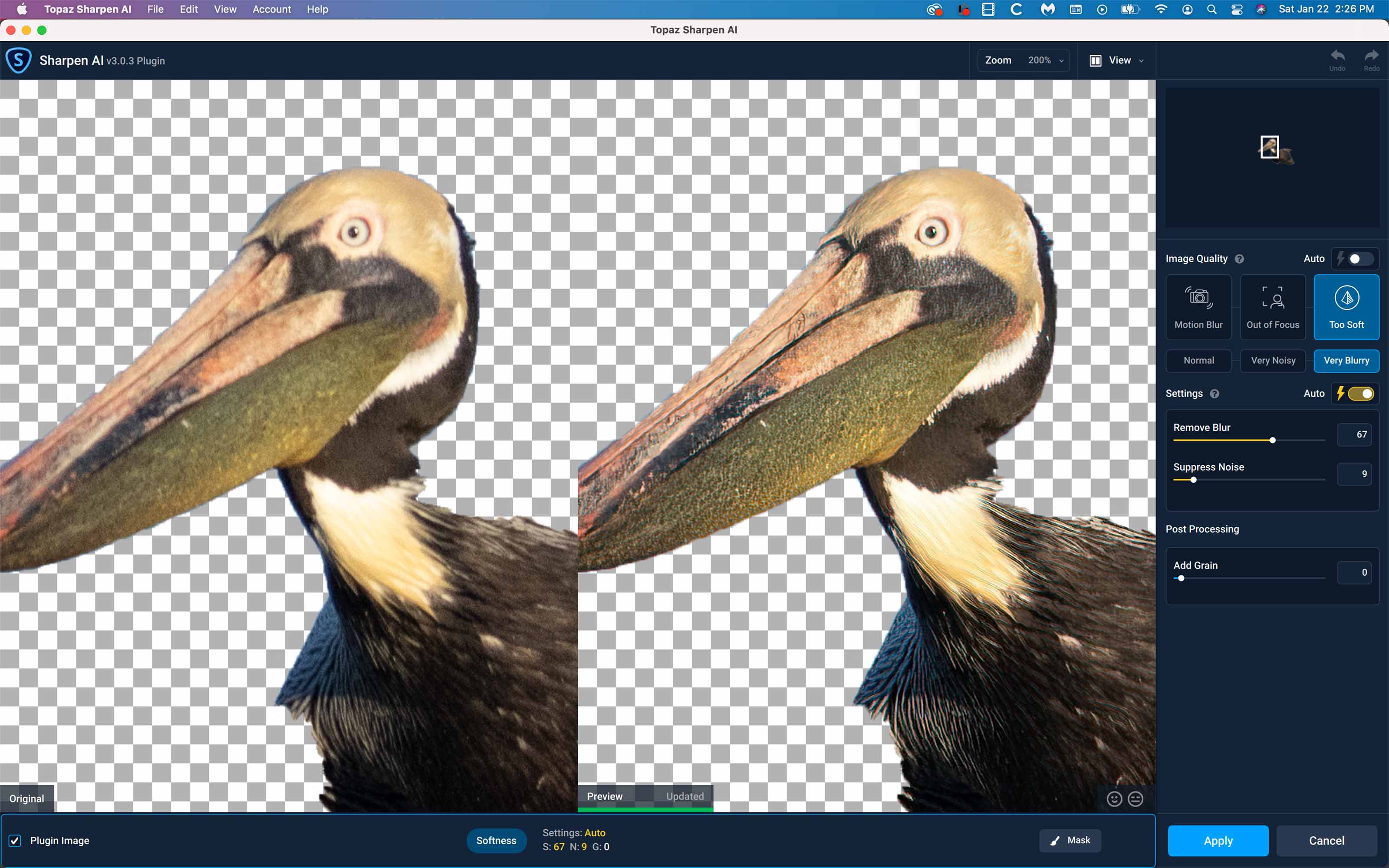Adjust the Suppress Noise slider
1389x868 pixels.
[1193, 480]
